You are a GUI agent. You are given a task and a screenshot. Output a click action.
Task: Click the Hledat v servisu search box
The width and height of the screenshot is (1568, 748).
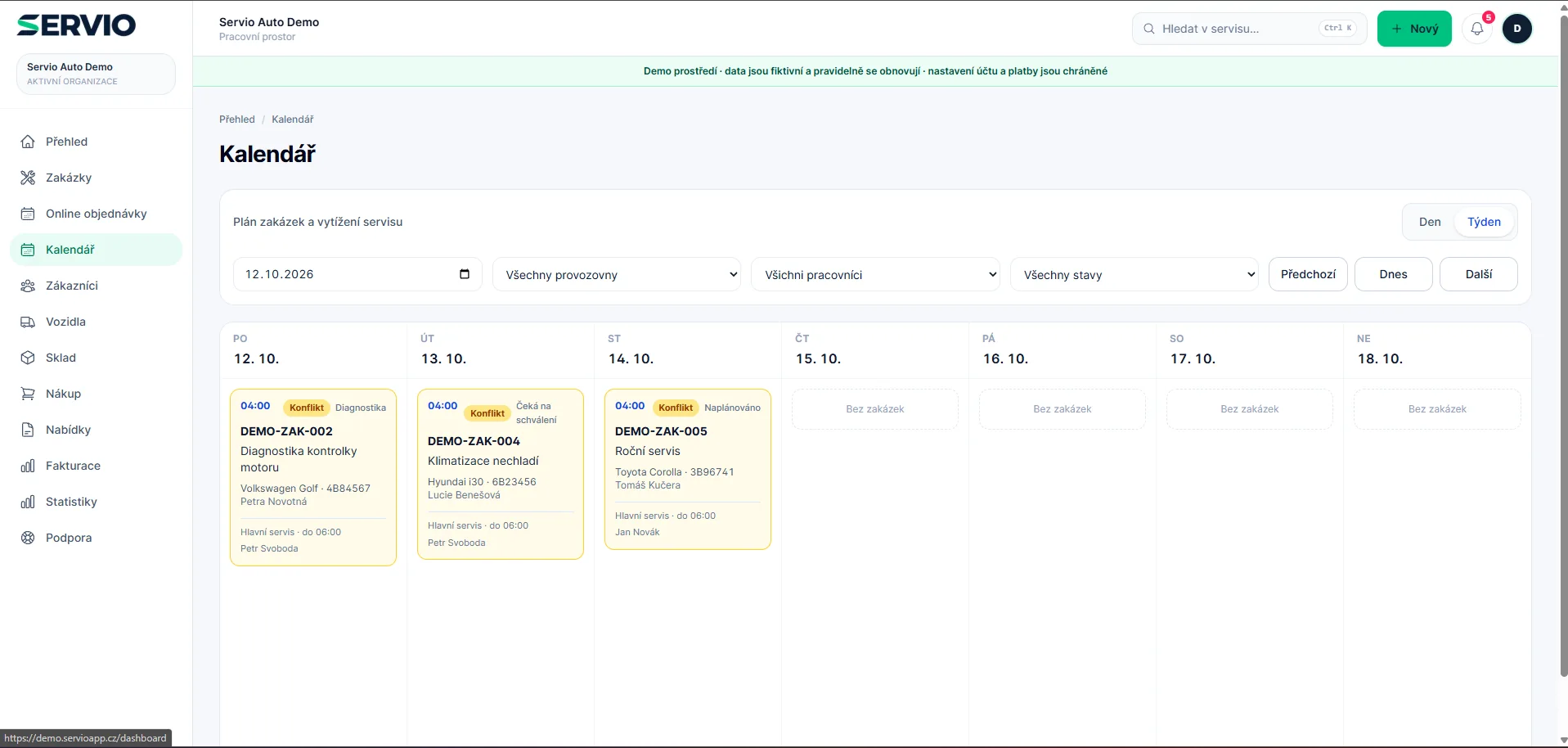click(x=1249, y=29)
